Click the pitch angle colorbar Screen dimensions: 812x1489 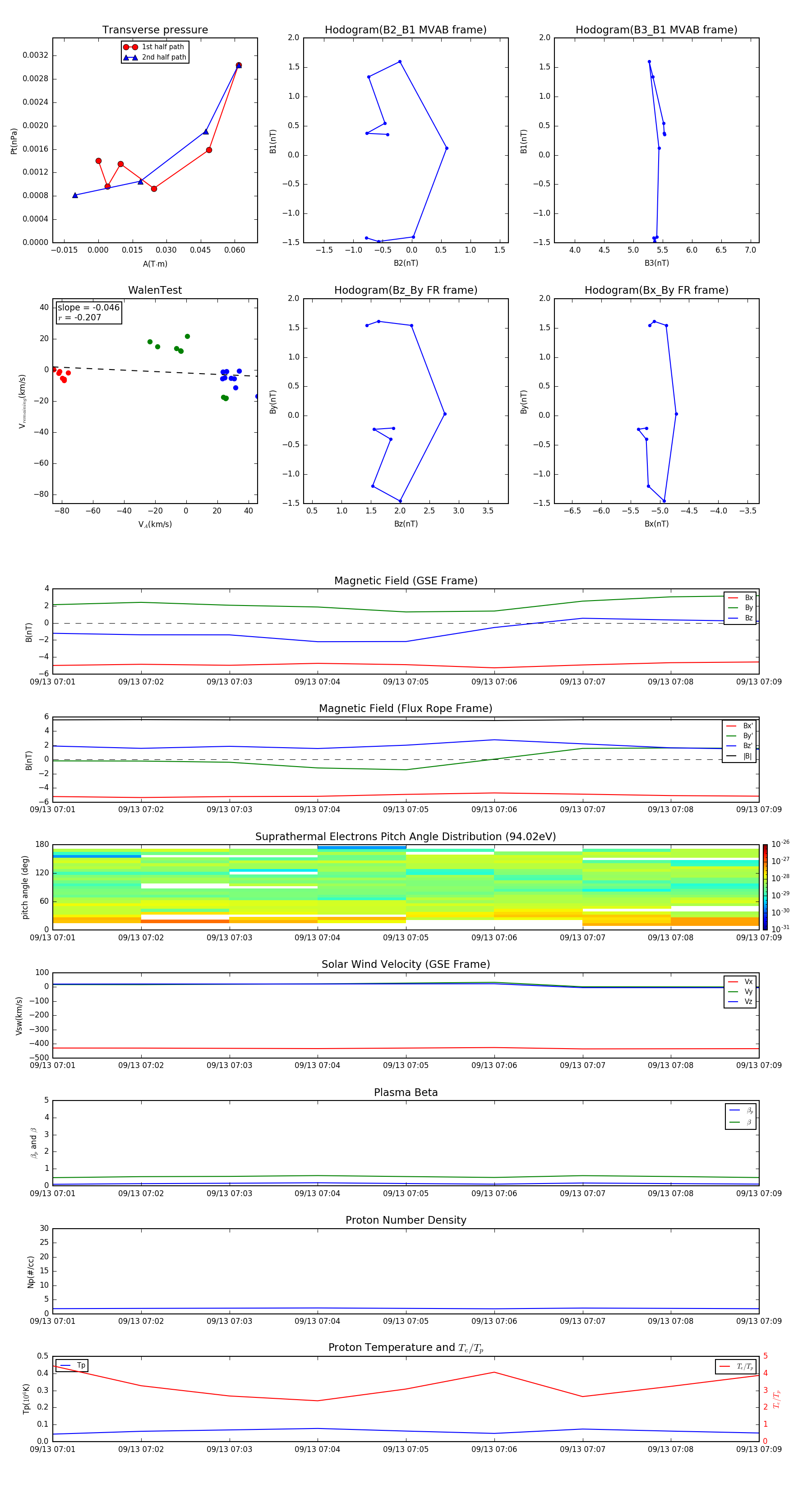click(x=765, y=887)
